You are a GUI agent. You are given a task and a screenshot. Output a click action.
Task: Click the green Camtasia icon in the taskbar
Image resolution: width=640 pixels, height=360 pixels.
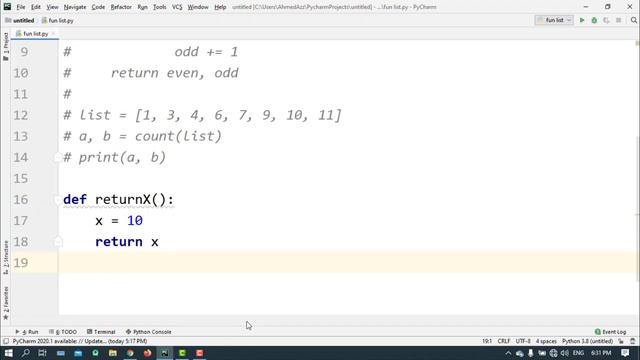(x=182, y=353)
